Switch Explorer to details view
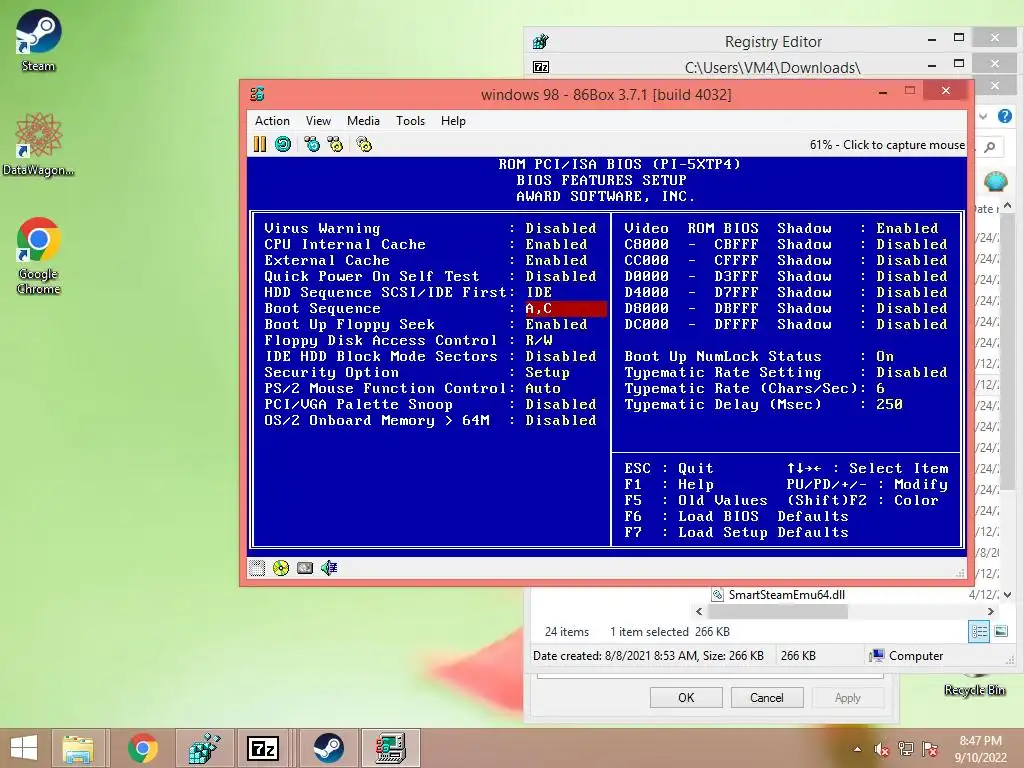The height and width of the screenshot is (768, 1024). pos(979,632)
